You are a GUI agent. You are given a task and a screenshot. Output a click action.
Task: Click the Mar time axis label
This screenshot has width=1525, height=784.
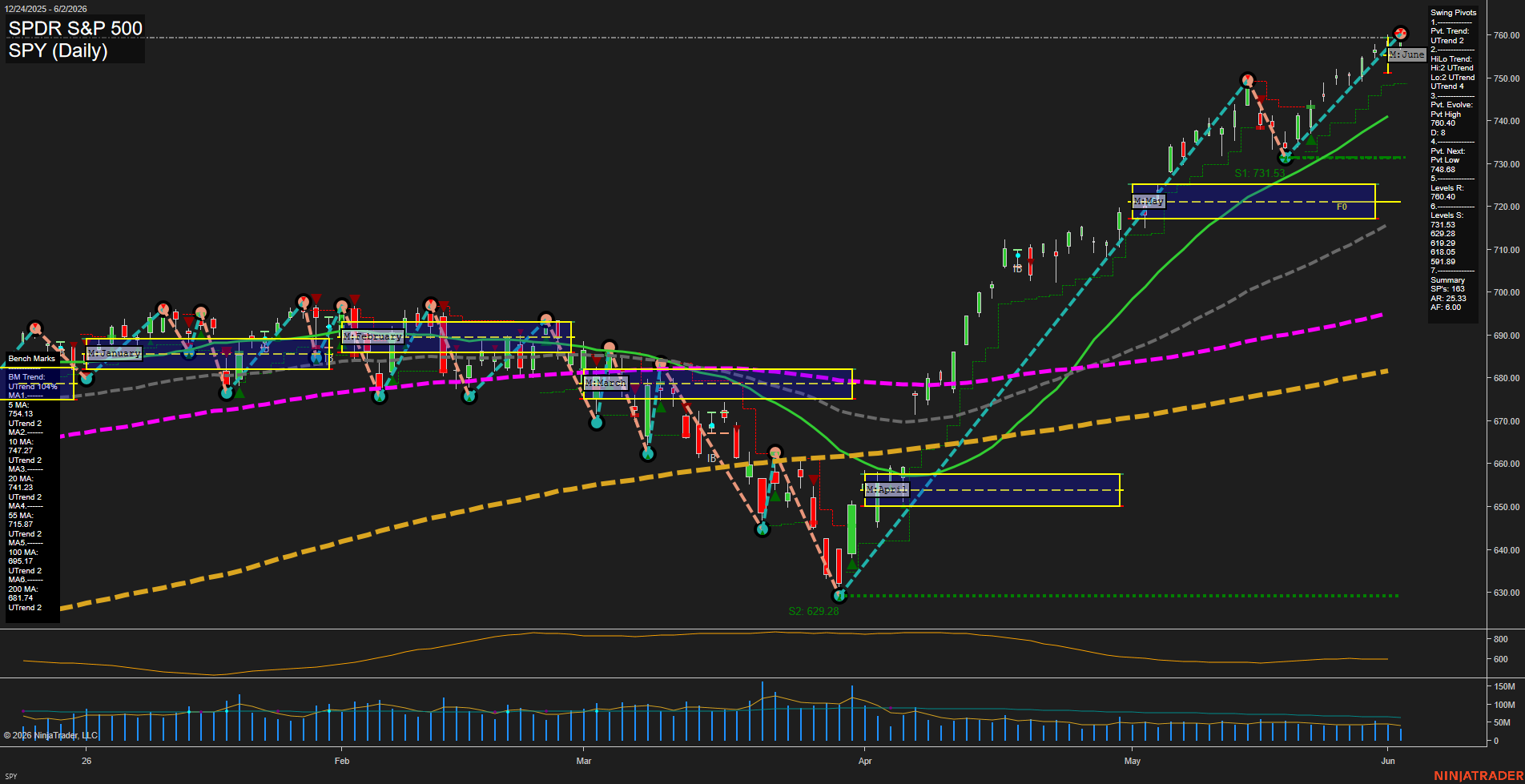[584, 761]
